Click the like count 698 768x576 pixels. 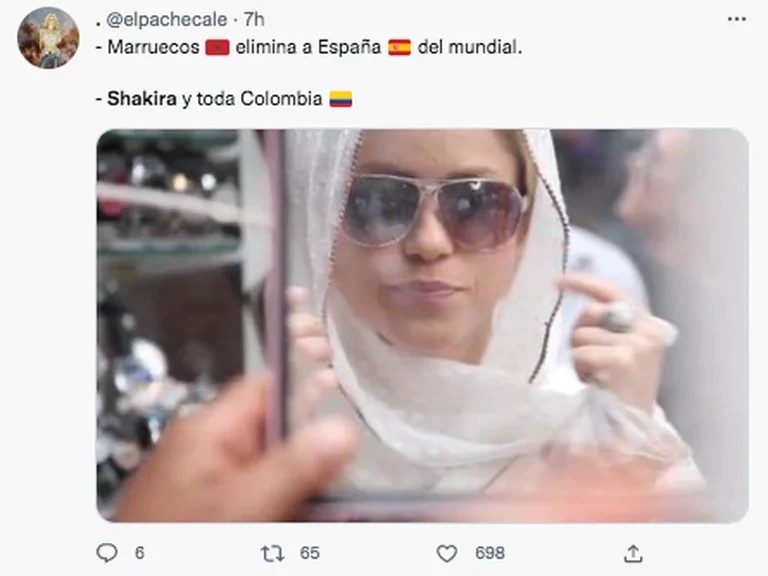point(490,553)
